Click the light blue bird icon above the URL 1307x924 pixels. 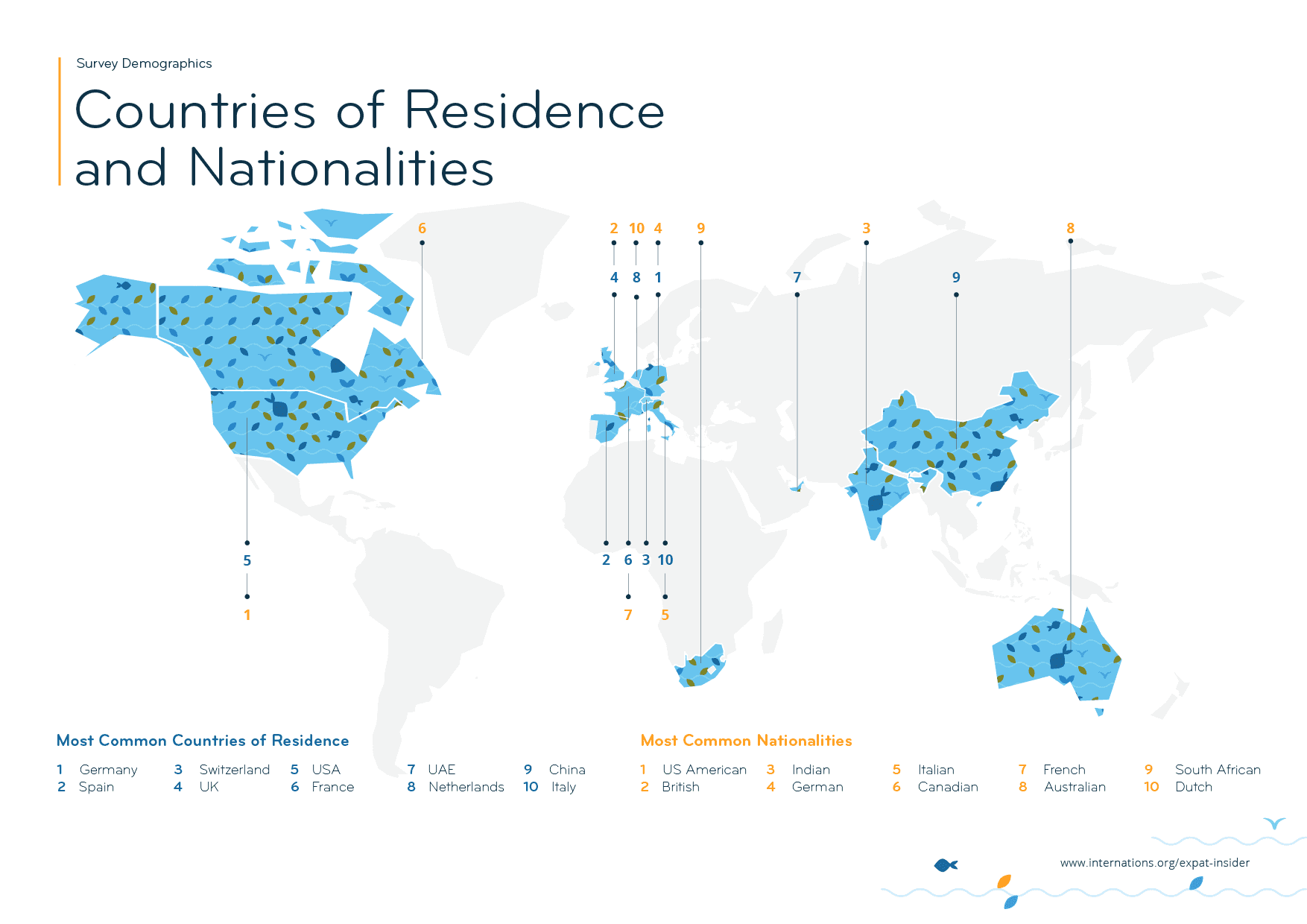click(x=1274, y=823)
